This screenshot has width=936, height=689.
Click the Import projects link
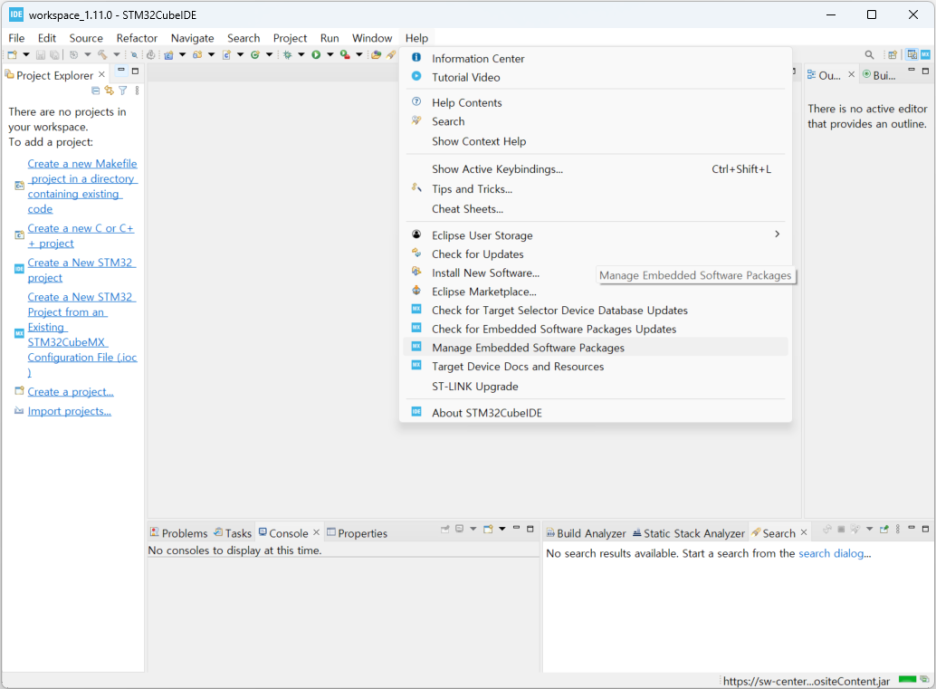tap(69, 411)
